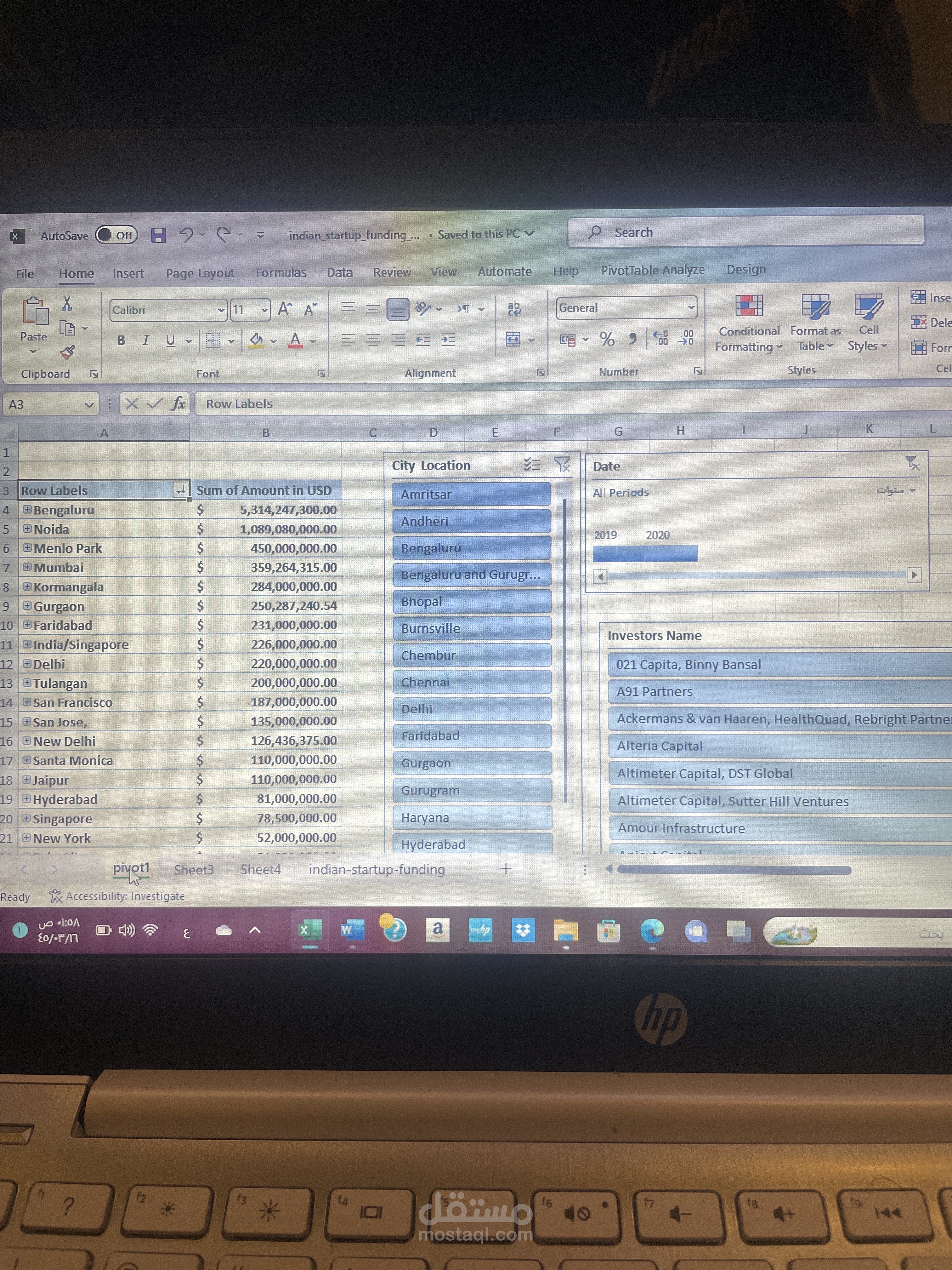The width and height of the screenshot is (952, 1270).
Task: Open Format as Table menu
Action: (815, 322)
